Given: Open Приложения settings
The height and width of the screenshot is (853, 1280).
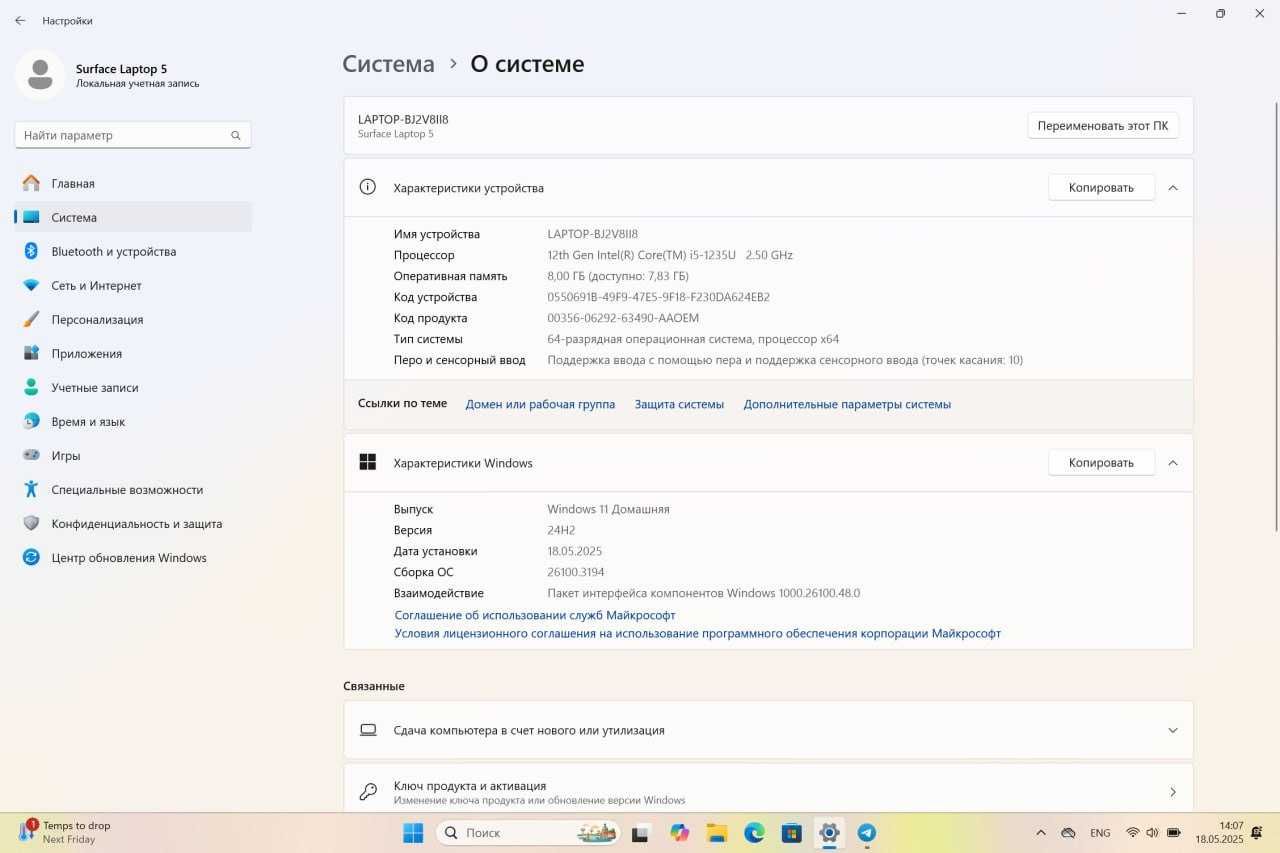Looking at the screenshot, I should (x=133, y=353).
